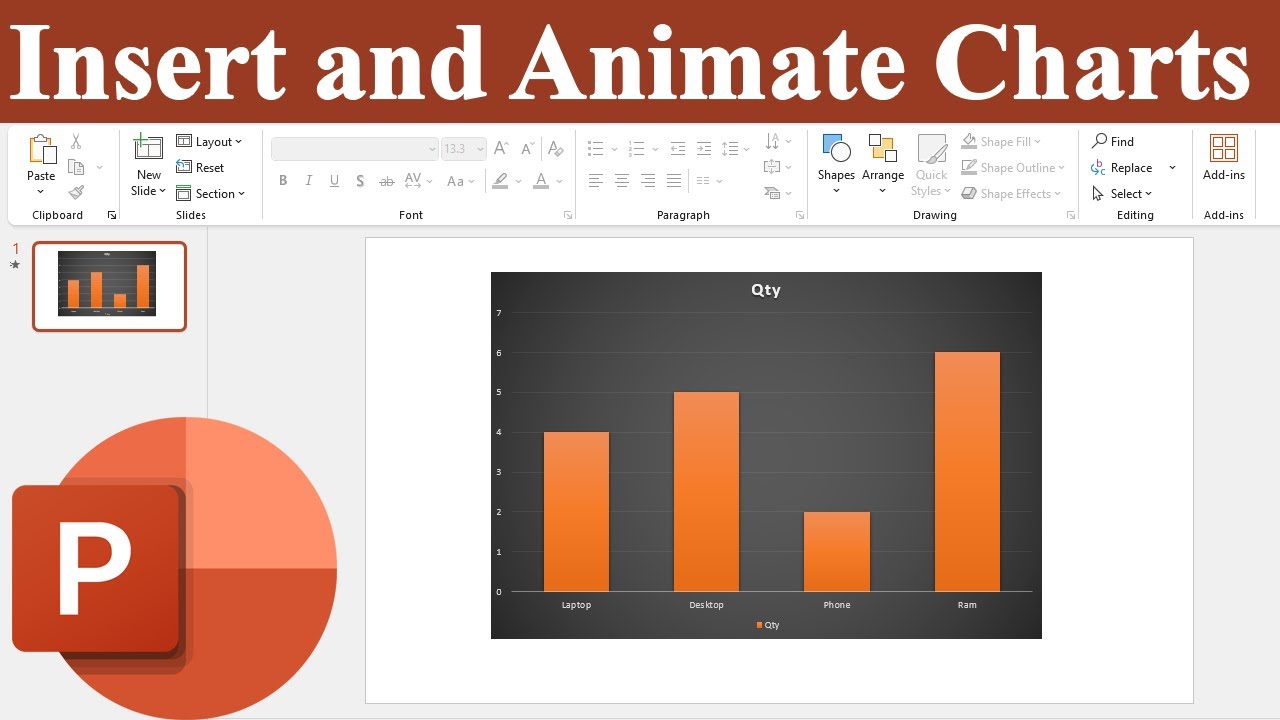The height and width of the screenshot is (720, 1280).
Task: Set Justify paragraph alignment
Action: point(674,181)
